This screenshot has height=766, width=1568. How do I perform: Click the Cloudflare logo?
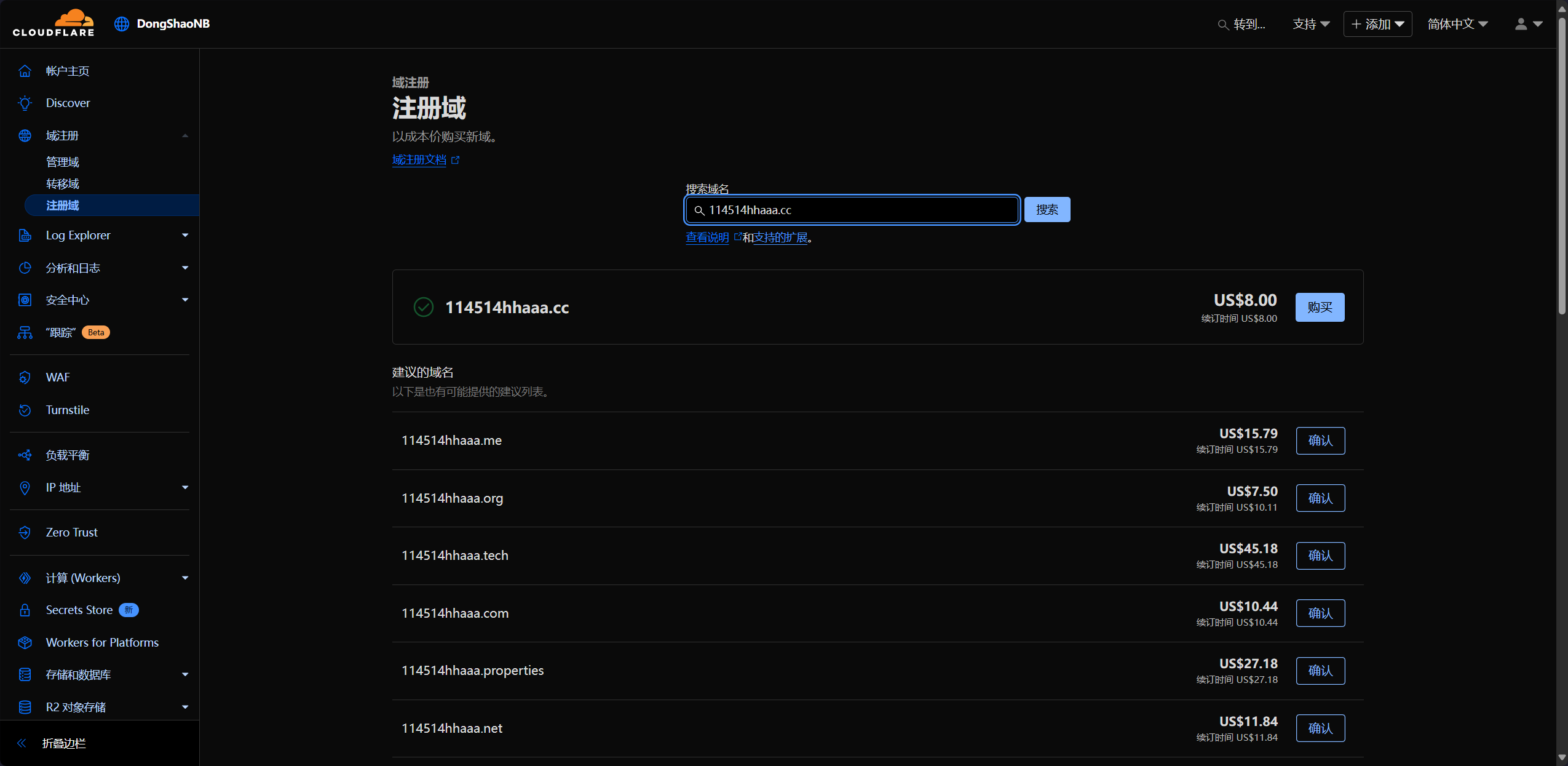53,23
